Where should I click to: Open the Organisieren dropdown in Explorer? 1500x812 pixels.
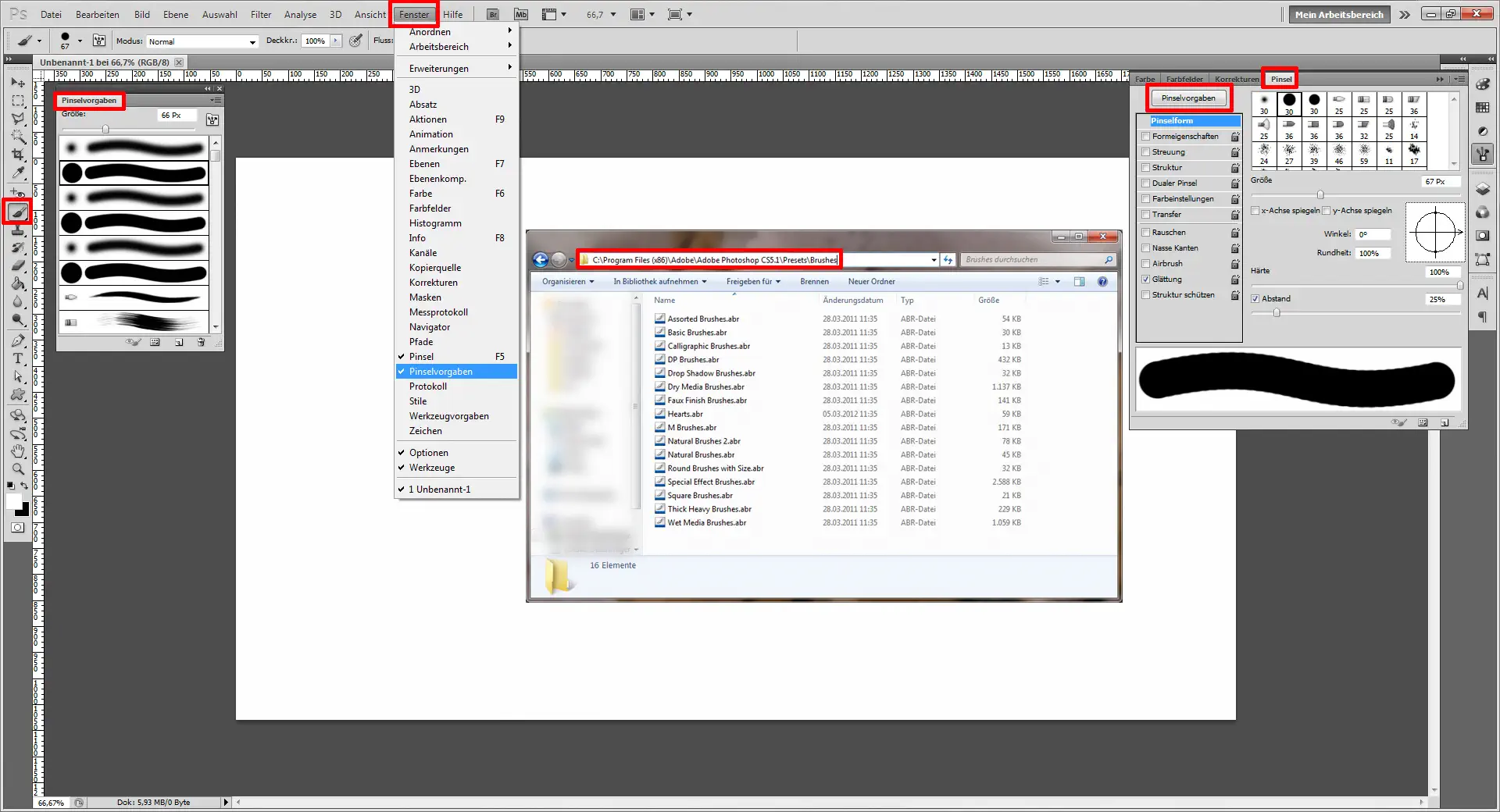[x=567, y=281]
